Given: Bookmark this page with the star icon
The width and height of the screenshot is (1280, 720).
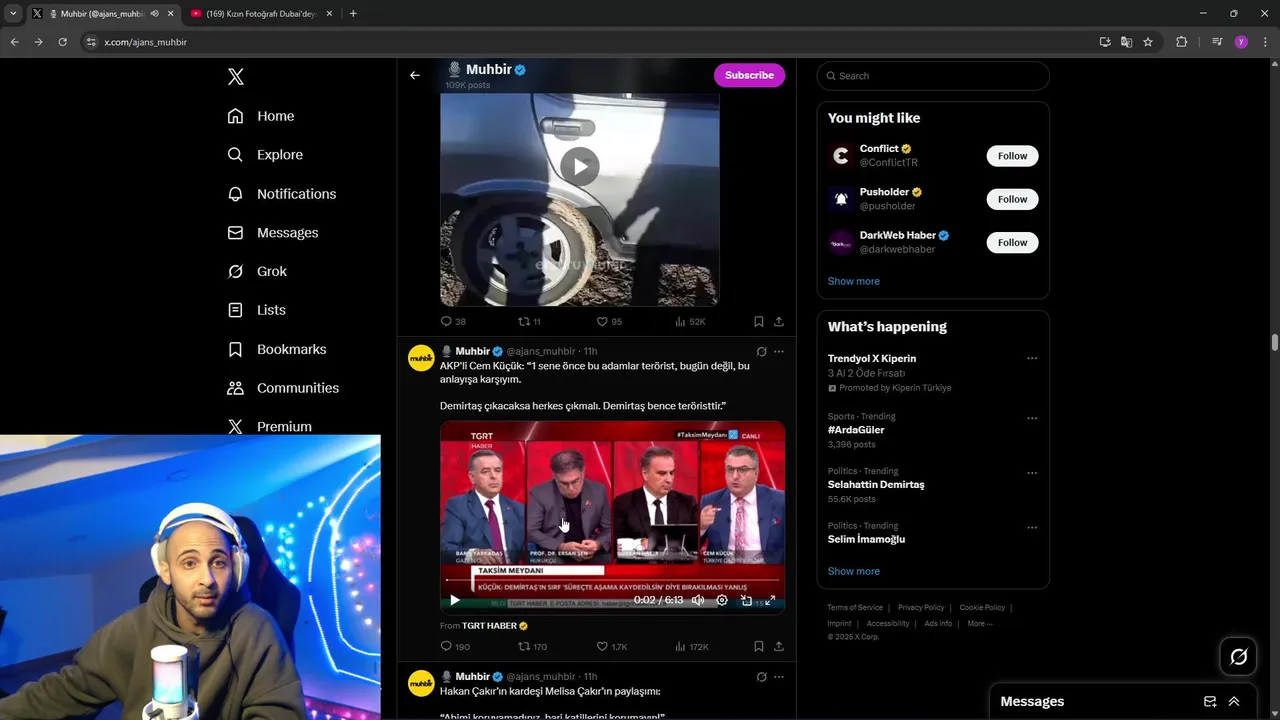Looking at the screenshot, I should pyautogui.click(x=1148, y=42).
